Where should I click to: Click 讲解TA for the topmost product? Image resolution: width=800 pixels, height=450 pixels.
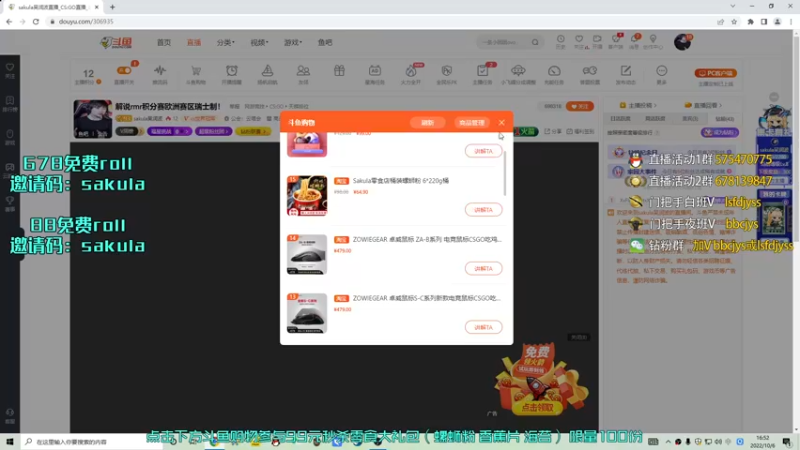(x=483, y=151)
